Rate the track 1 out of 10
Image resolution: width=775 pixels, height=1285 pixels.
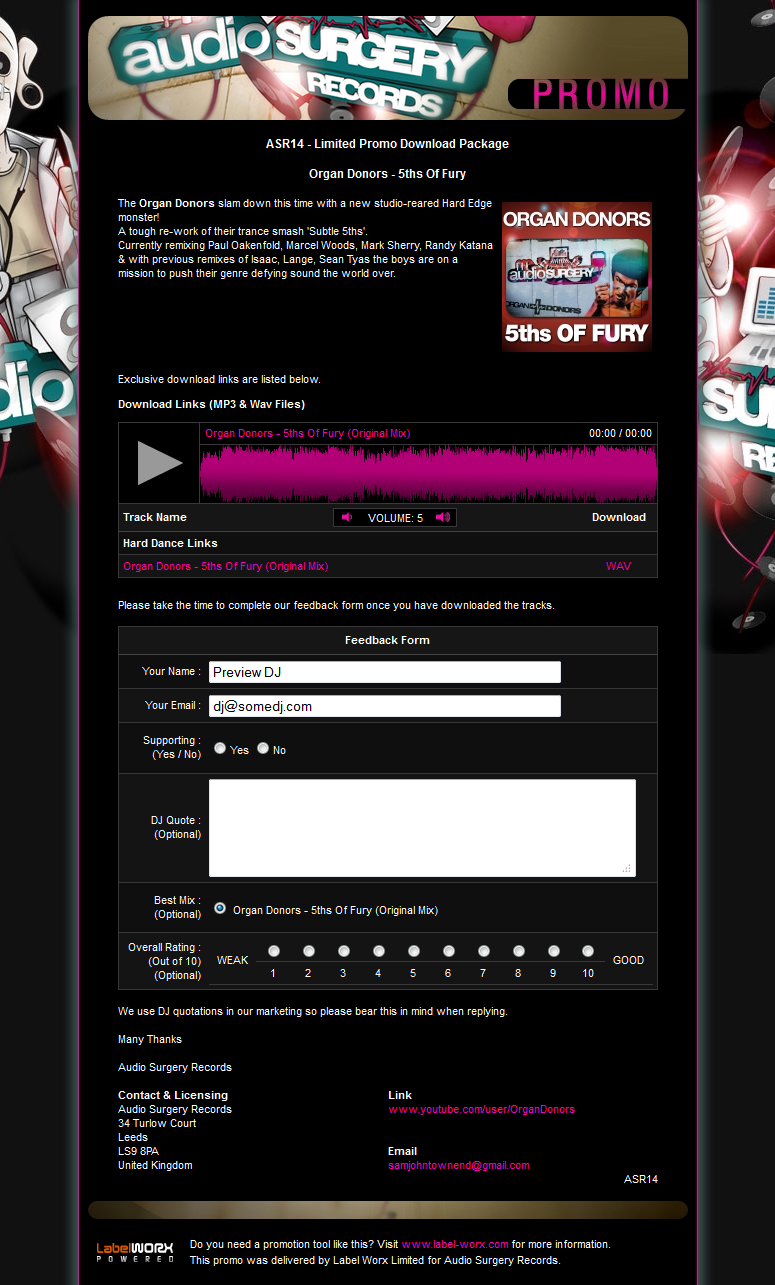point(274,951)
